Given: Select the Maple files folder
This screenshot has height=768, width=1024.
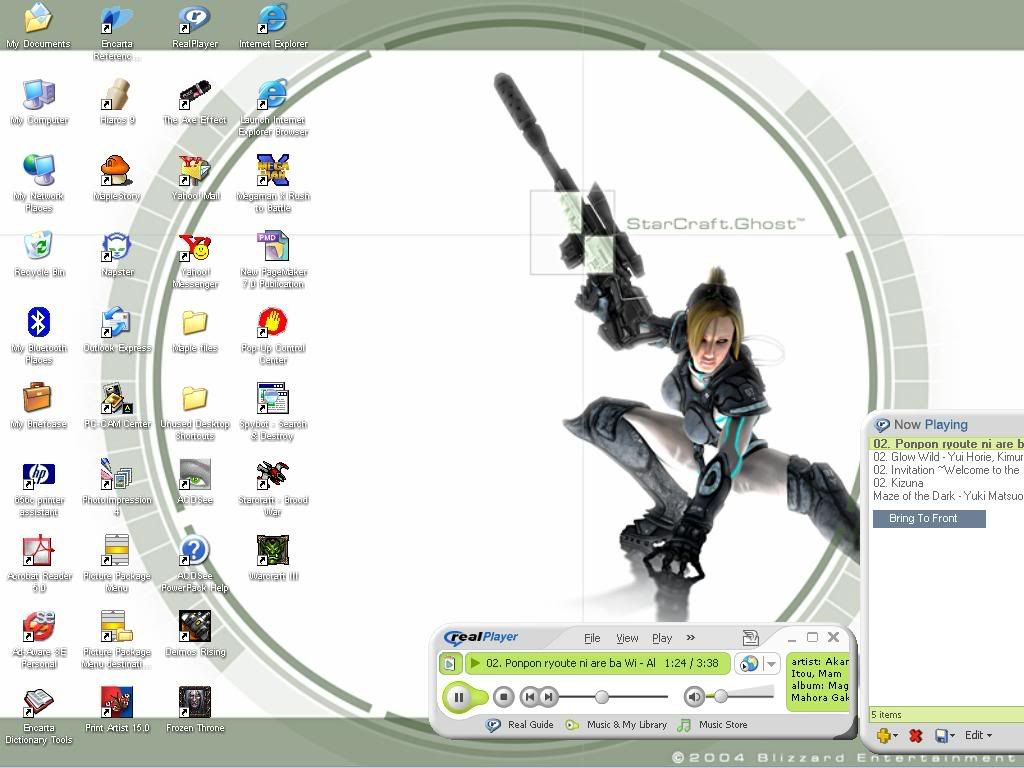Looking at the screenshot, I should coord(195,330).
